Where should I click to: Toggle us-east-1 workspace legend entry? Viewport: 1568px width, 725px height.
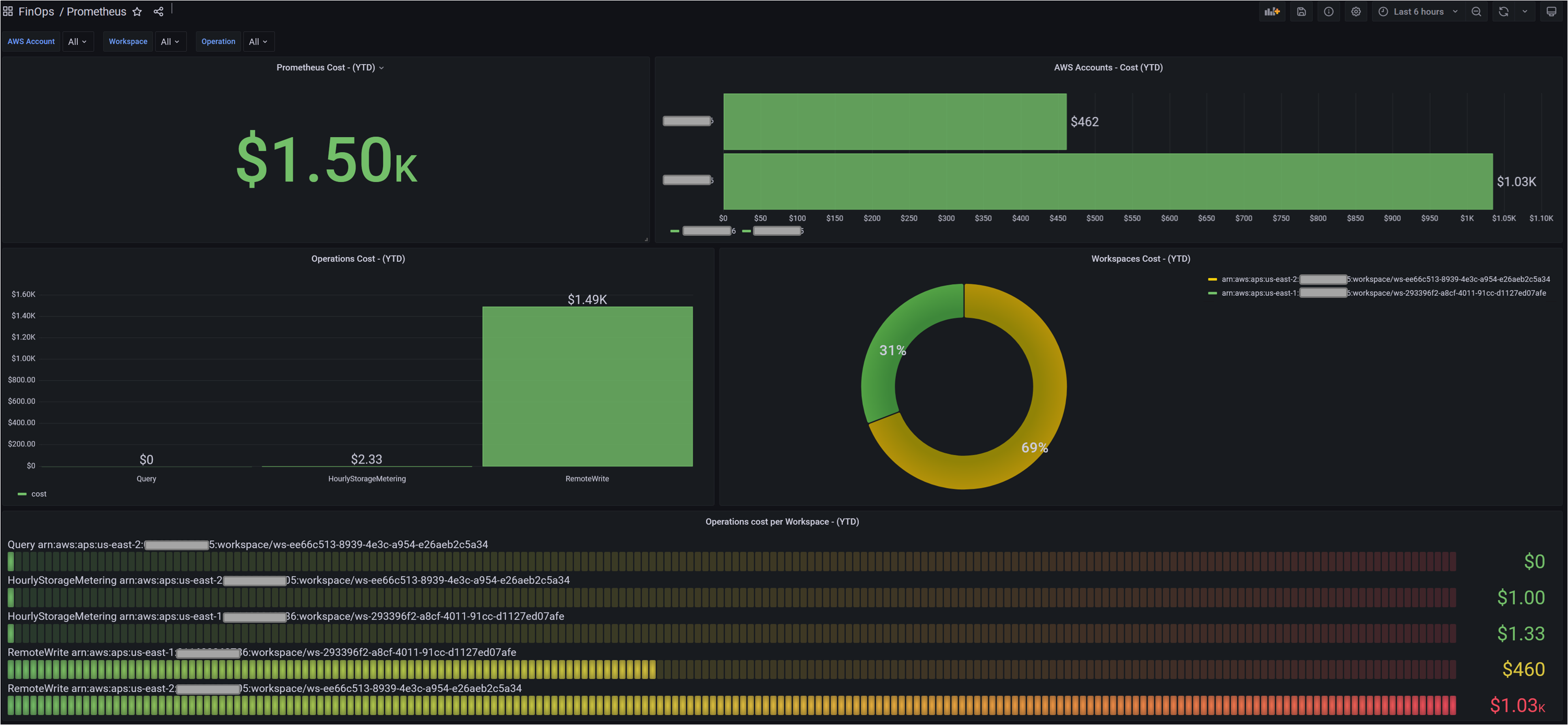1378,293
